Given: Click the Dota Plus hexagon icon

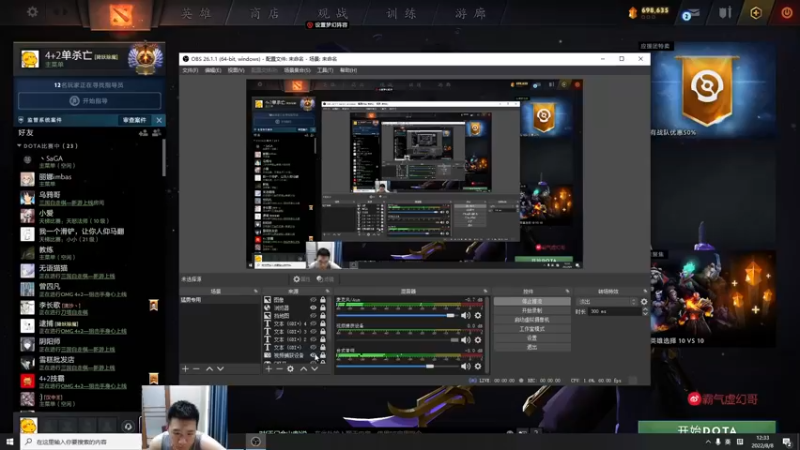Looking at the screenshot, I should click(x=756, y=13).
